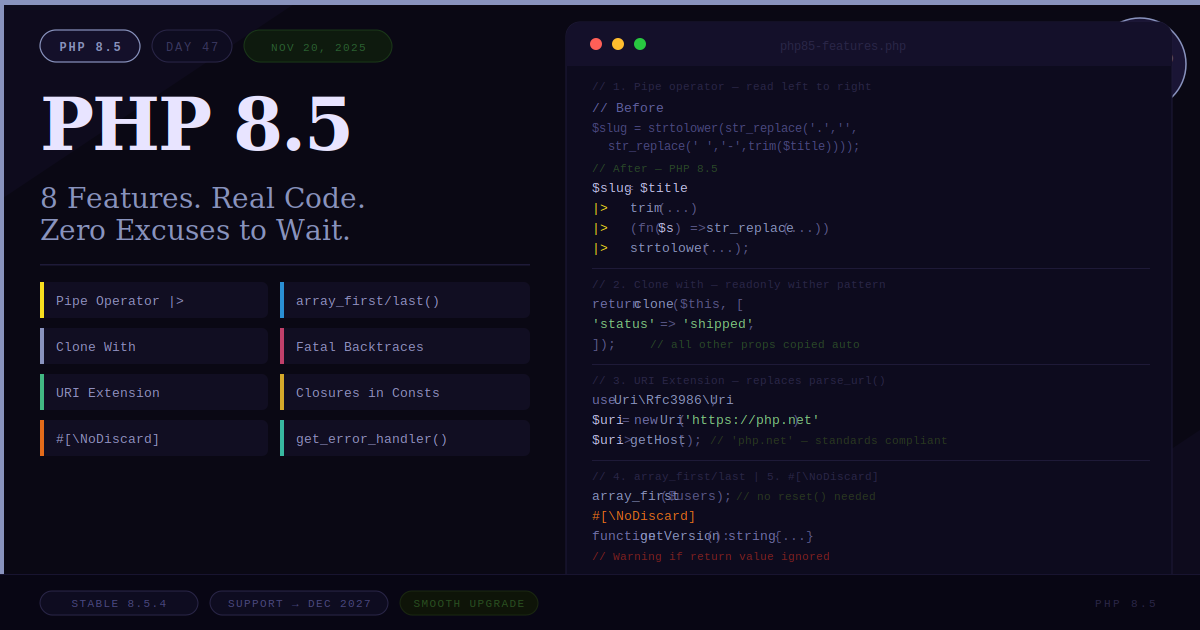Click the PHP 8.5 label in the footer

[1125, 603]
